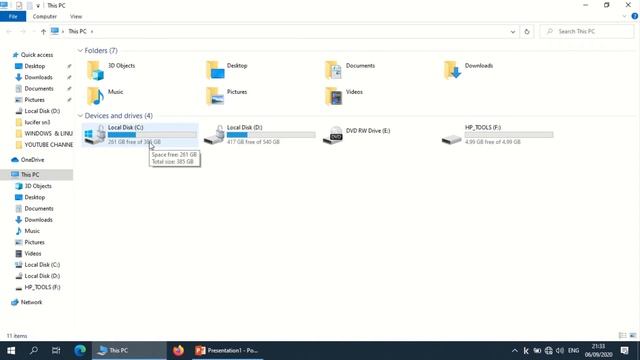Switch to details view icon in status bar
This screenshot has height=360, width=640.
click(x=622, y=336)
